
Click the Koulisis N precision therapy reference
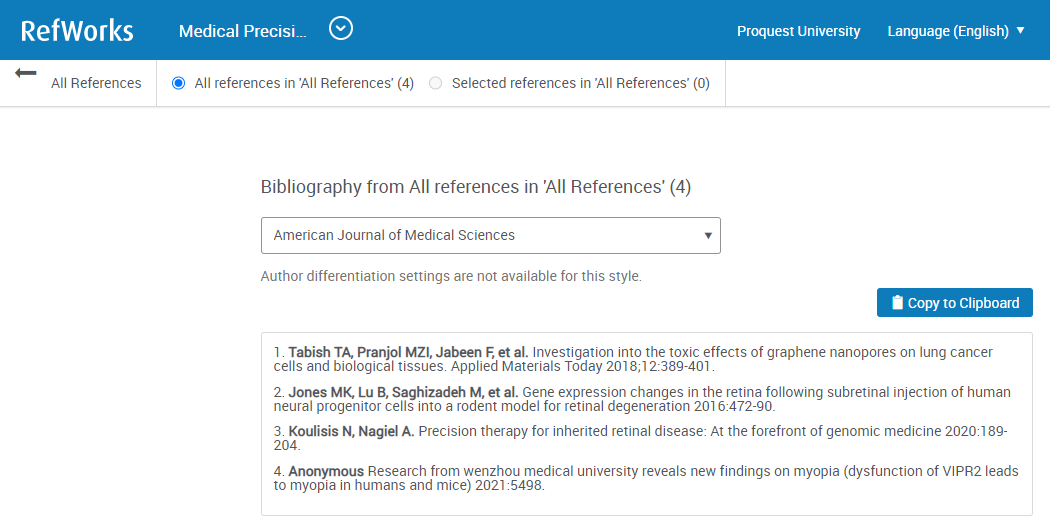(x=640, y=438)
